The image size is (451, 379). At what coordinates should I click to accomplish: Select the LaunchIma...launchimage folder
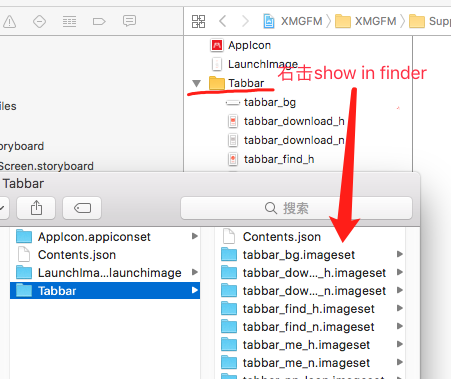[x=99, y=273]
